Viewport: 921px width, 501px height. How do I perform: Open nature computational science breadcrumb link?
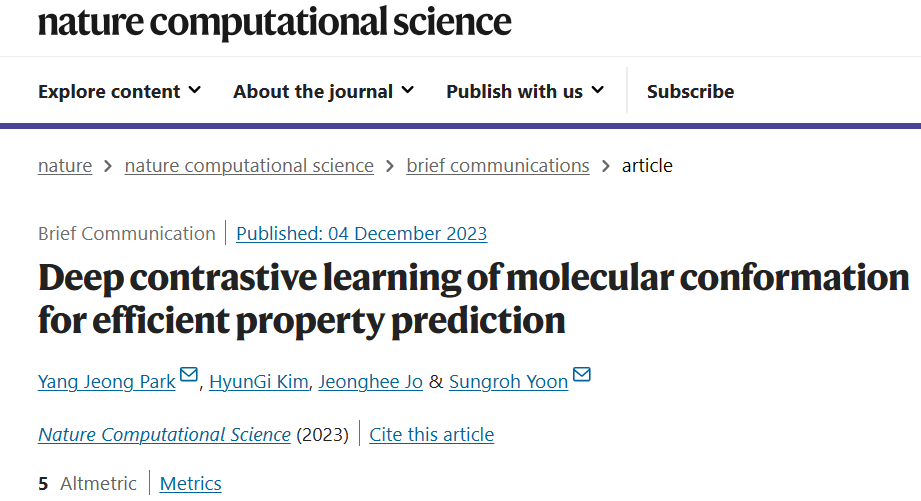tap(249, 166)
